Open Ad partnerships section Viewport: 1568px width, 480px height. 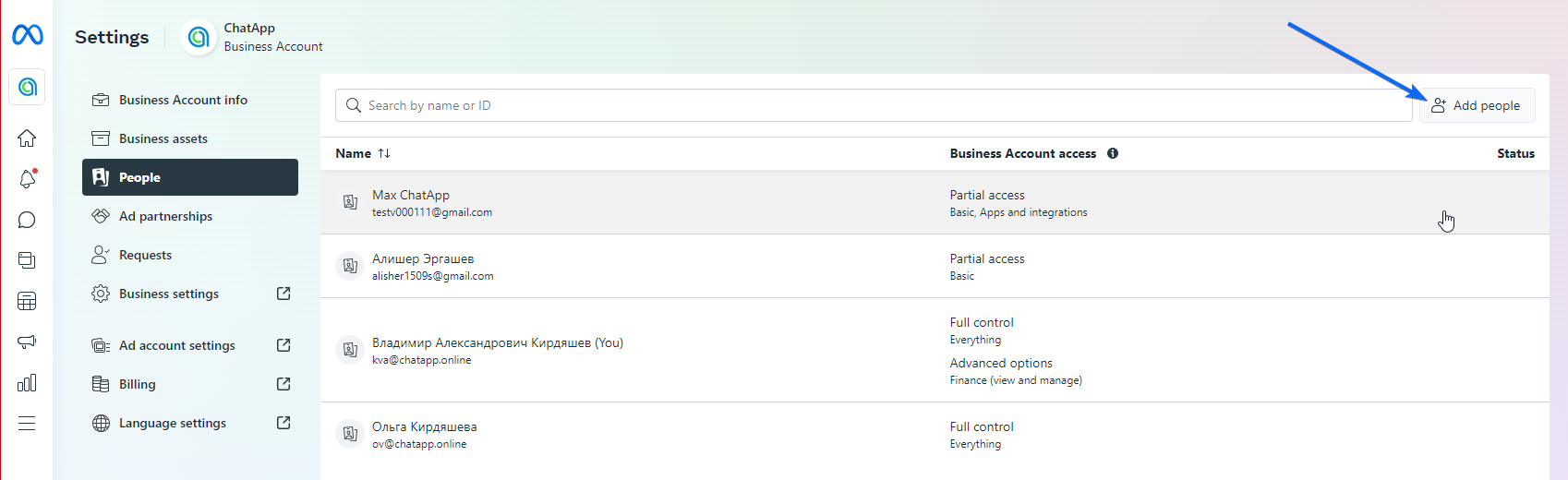click(190, 216)
